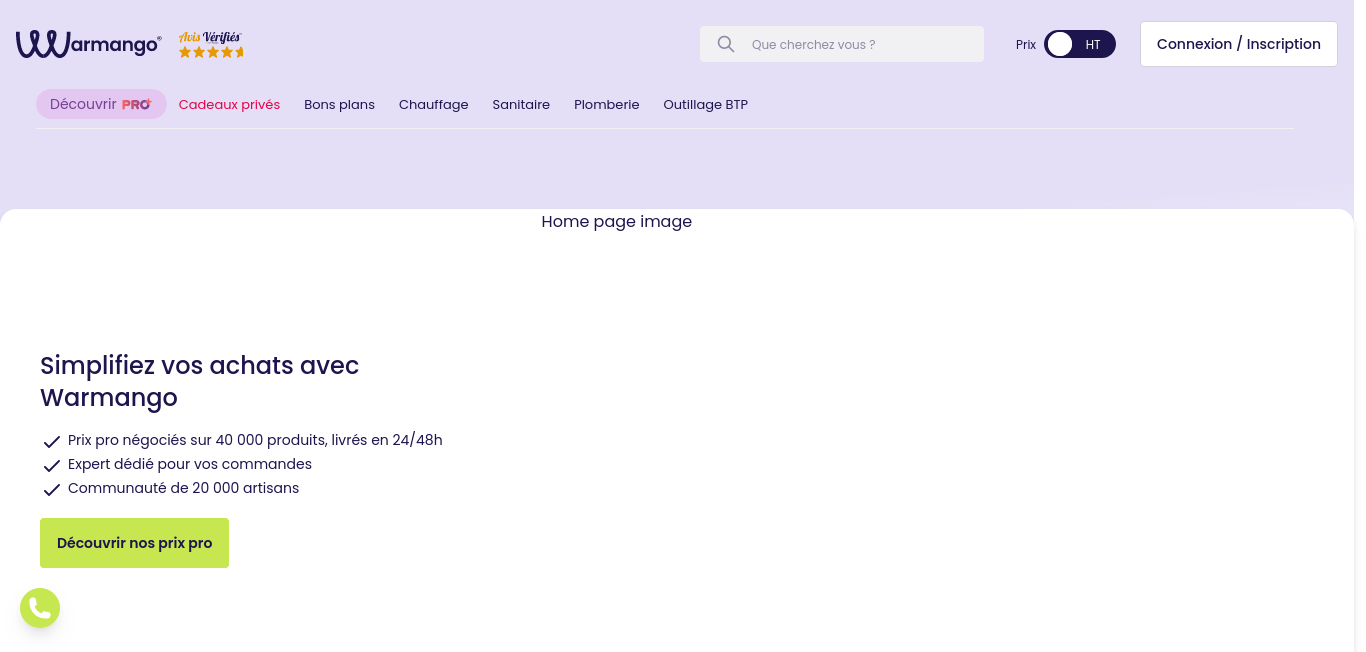Viewport: 1366px width, 652px height.
Task: Open the Outillage BTP category
Action: point(705,105)
